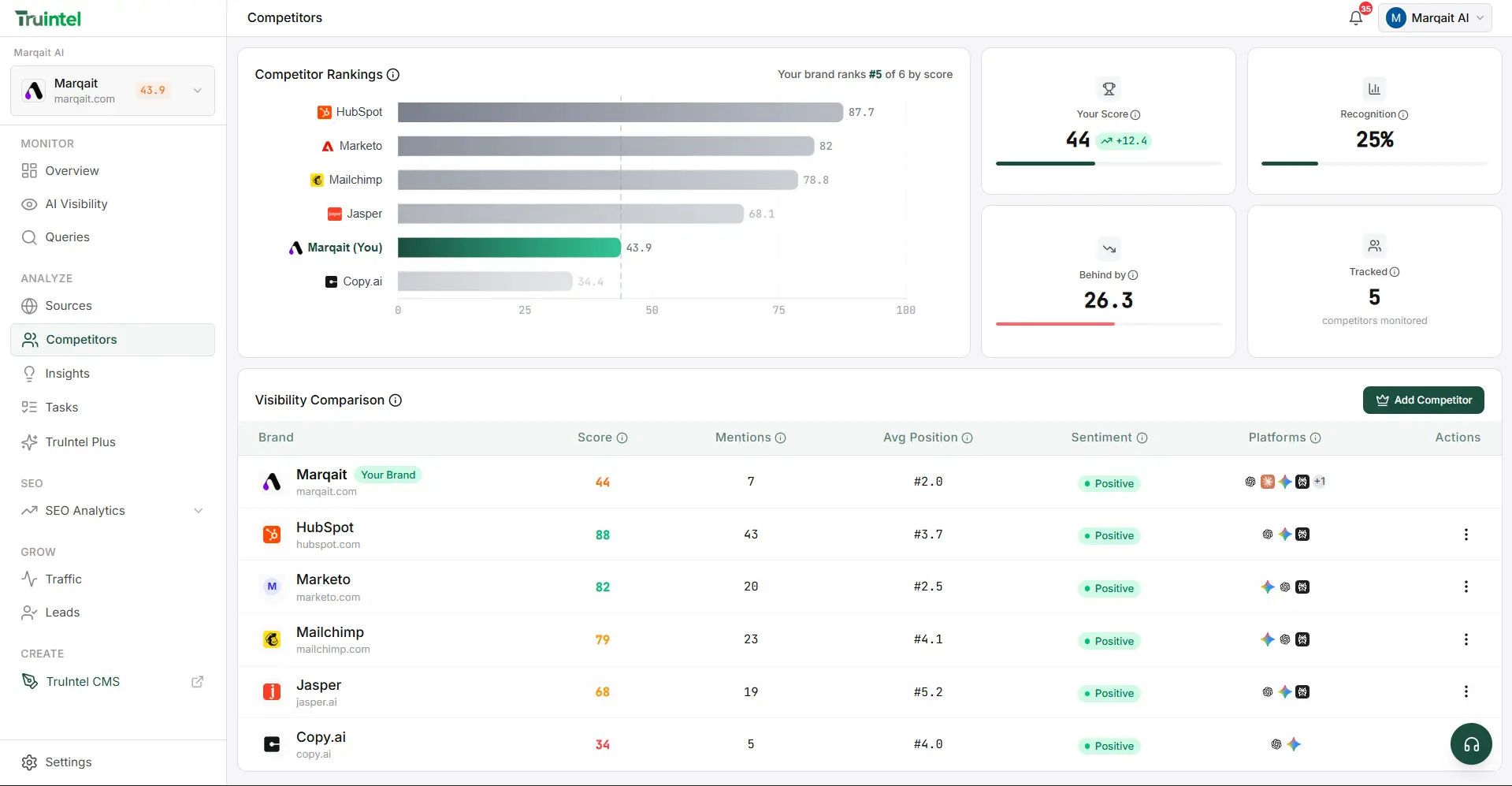1512x786 pixels.
Task: Click the notification bell showing 35 alerts
Action: [x=1356, y=17]
